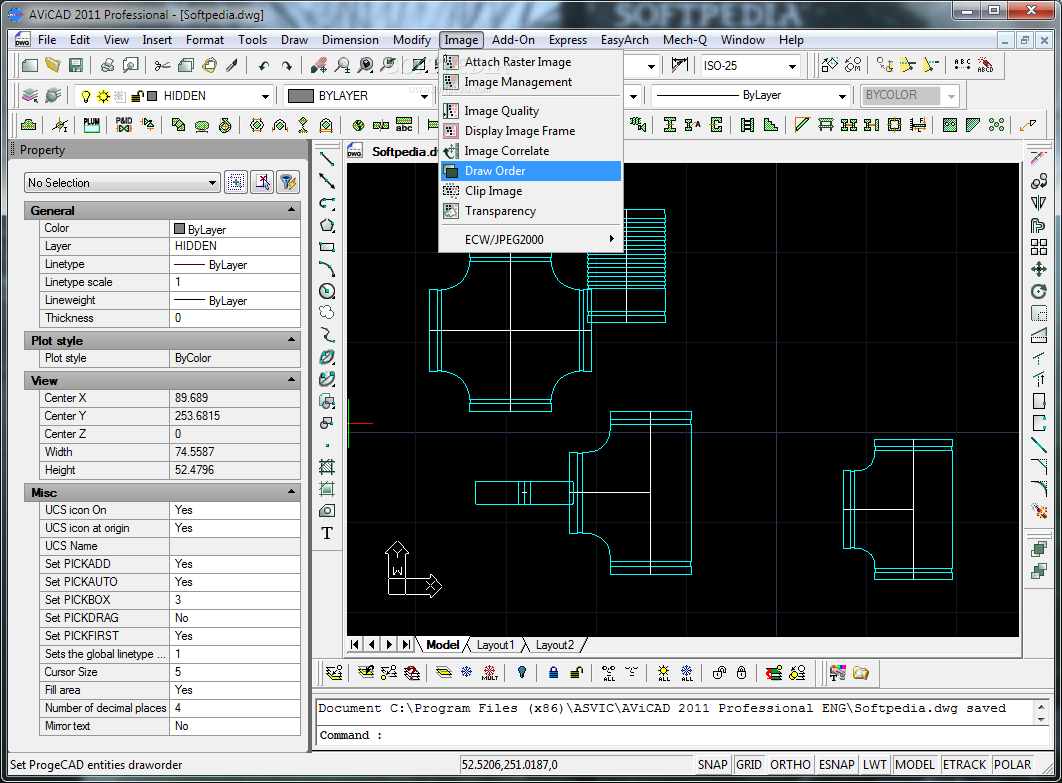
Task: Choose Clip Image menu entry
Action: click(530, 191)
